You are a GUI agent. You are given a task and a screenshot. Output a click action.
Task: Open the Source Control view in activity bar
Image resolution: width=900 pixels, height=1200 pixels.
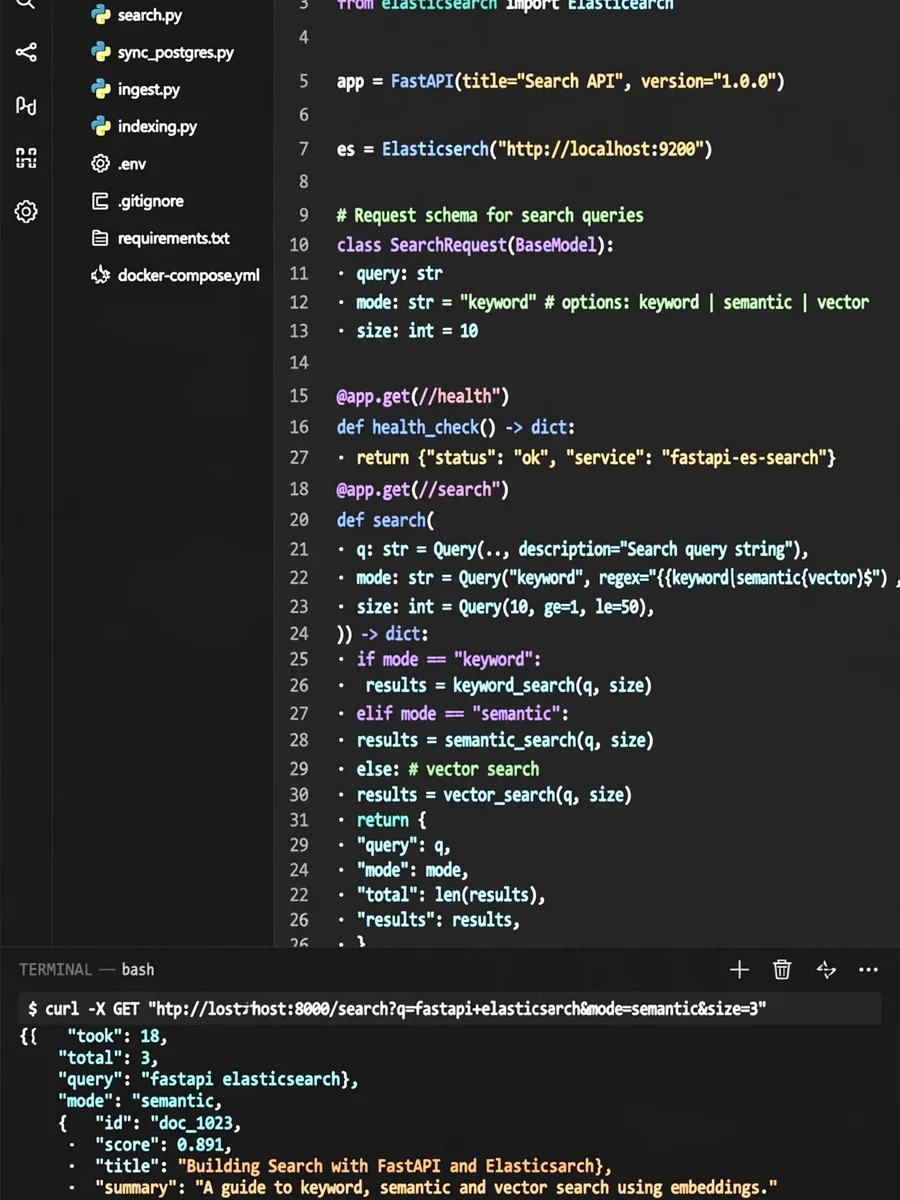[x=26, y=52]
